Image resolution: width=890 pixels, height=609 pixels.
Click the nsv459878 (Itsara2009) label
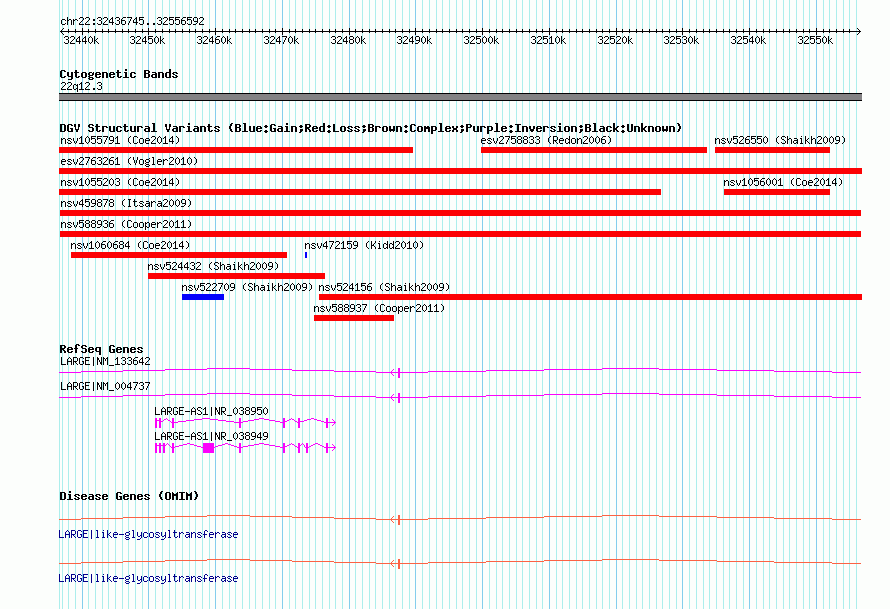[x=126, y=203]
